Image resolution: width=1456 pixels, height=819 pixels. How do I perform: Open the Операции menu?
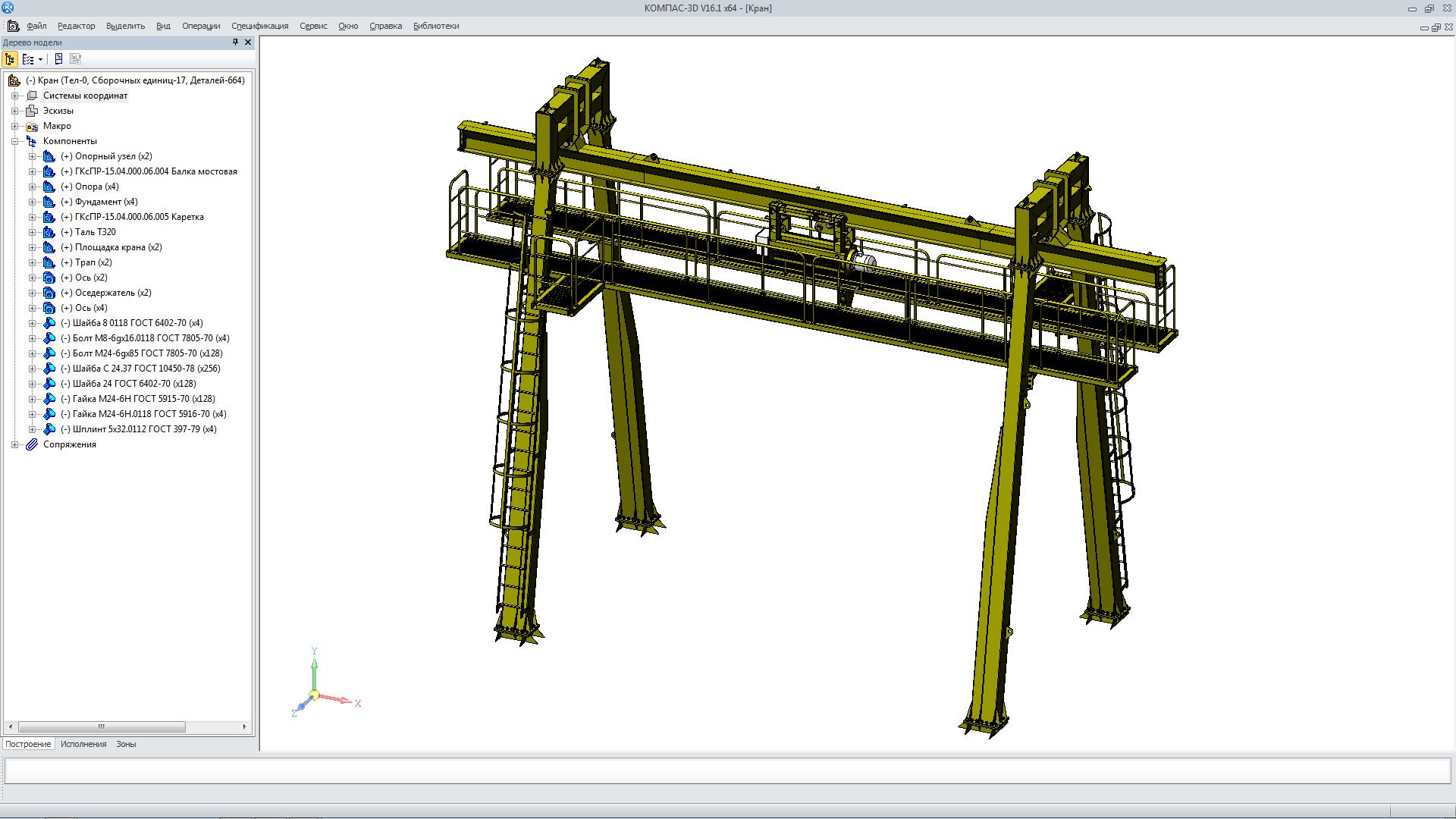201,26
